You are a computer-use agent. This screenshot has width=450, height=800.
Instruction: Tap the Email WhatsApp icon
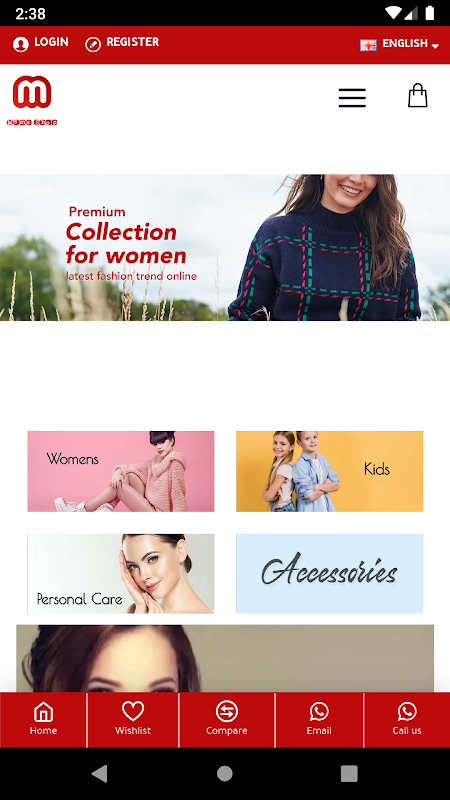point(319,711)
